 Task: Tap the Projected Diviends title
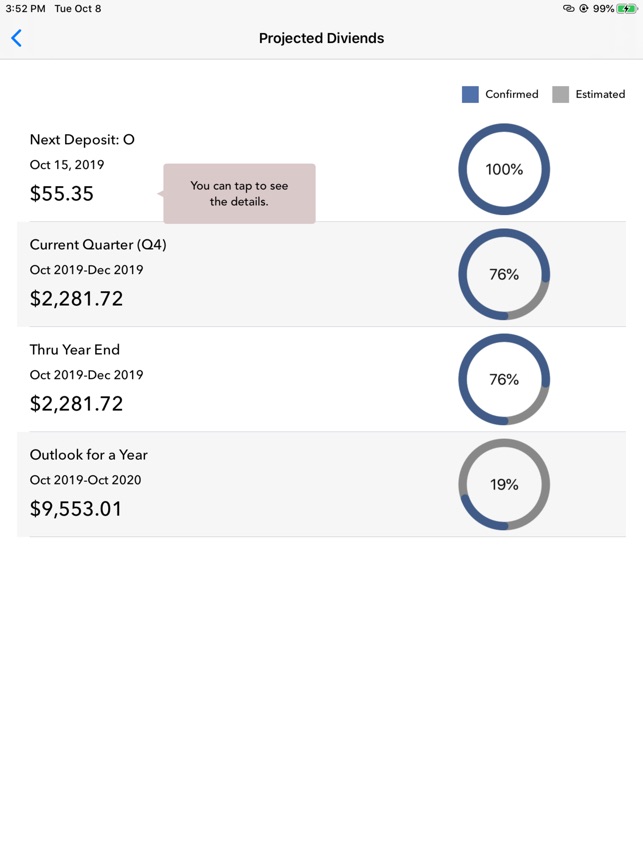[321, 38]
